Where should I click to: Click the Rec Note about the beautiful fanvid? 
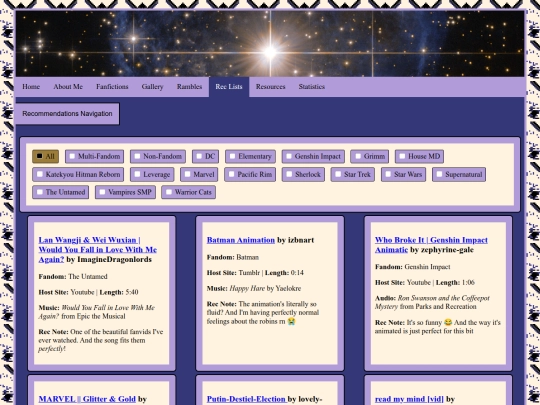[101, 340]
